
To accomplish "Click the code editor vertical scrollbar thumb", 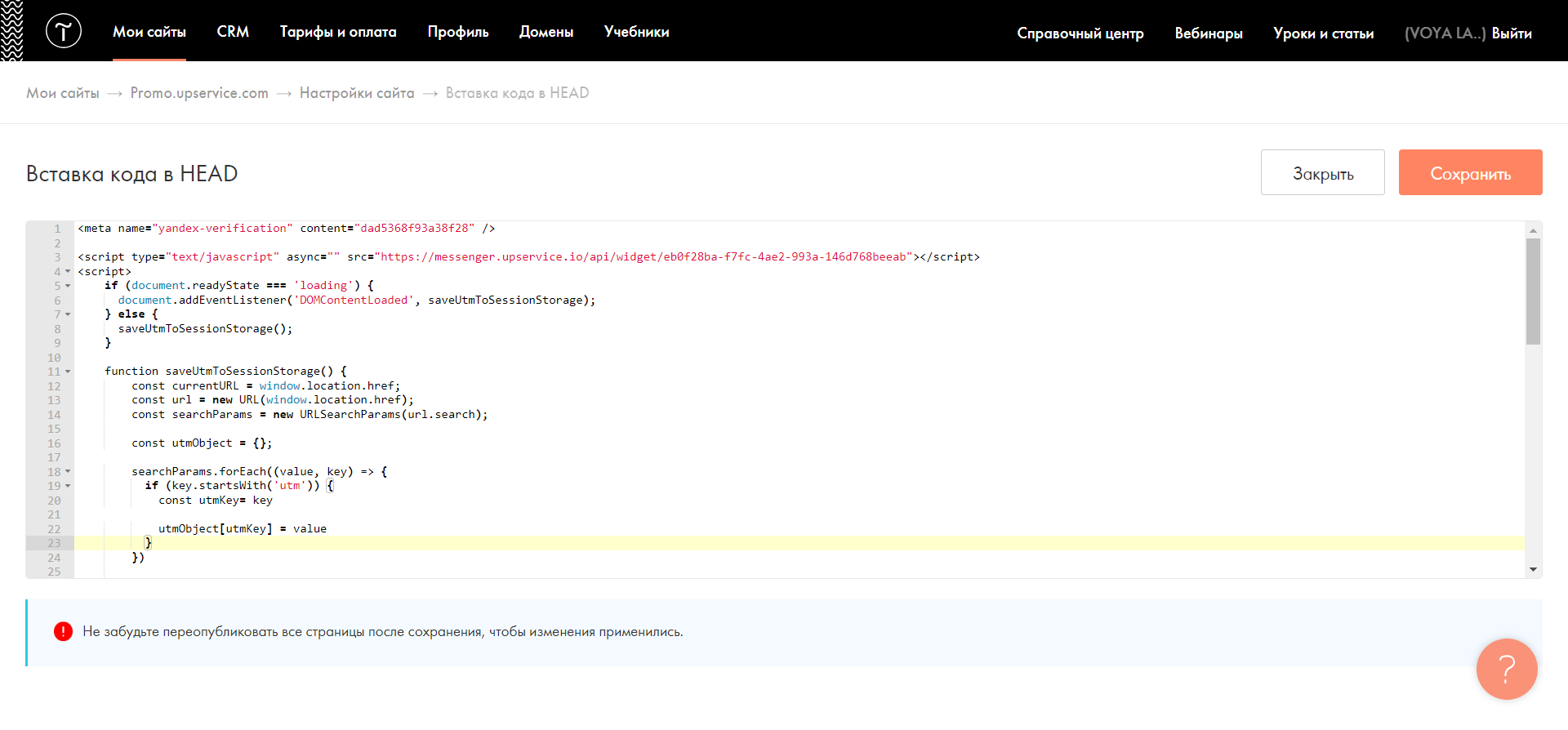I will pos(1533,291).
